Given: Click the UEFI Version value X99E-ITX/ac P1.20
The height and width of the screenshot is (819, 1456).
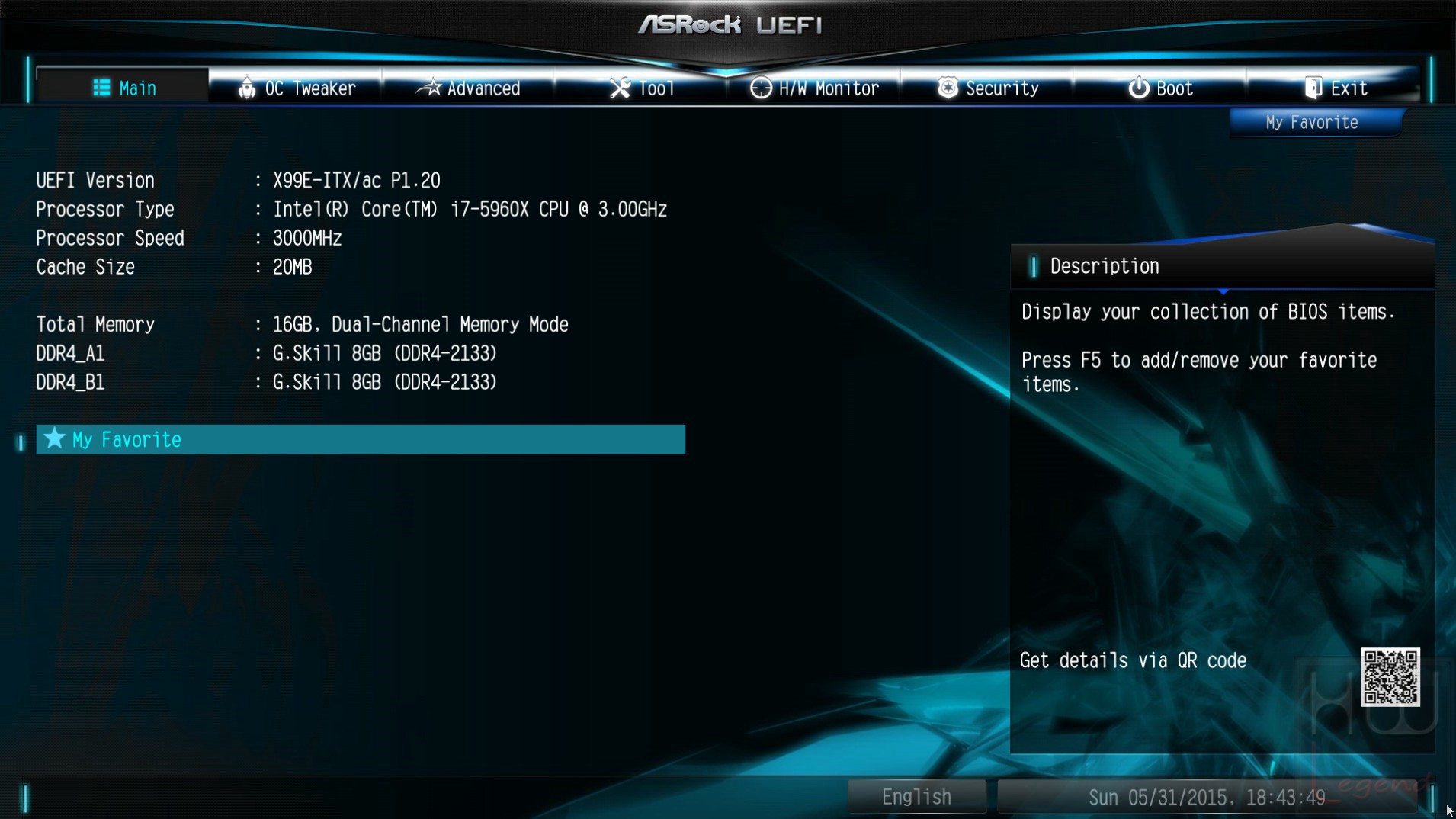Looking at the screenshot, I should pos(357,181).
